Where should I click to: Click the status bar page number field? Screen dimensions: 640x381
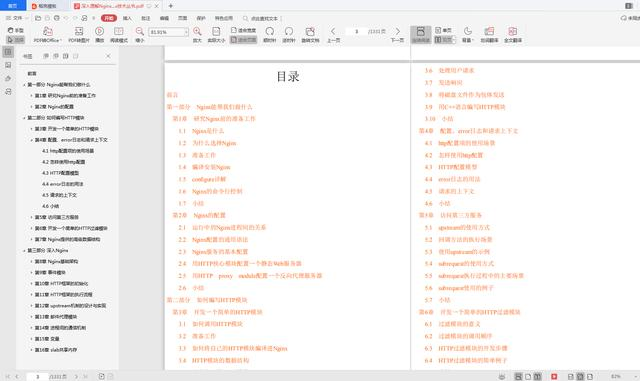[37, 377]
